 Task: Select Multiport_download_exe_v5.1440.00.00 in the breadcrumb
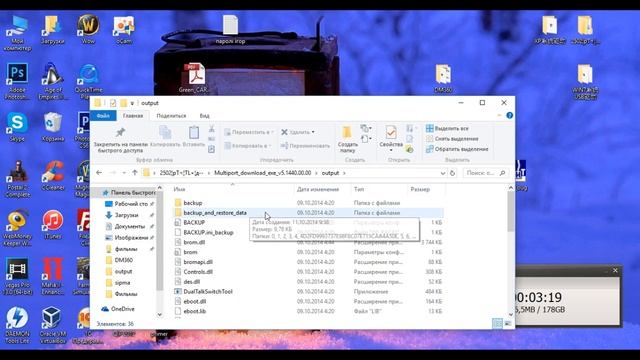[262, 173]
